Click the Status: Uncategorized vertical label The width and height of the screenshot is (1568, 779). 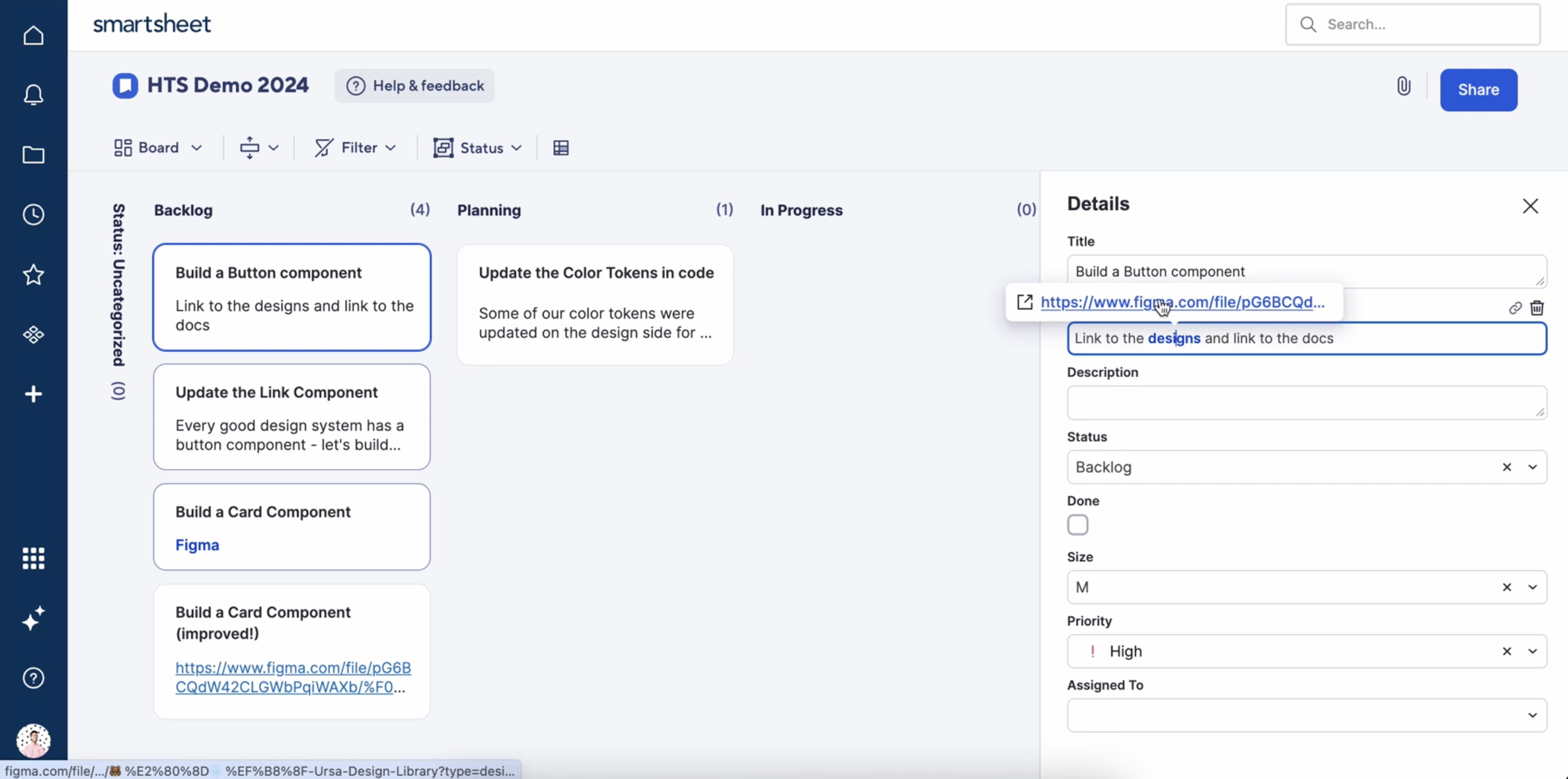(118, 285)
